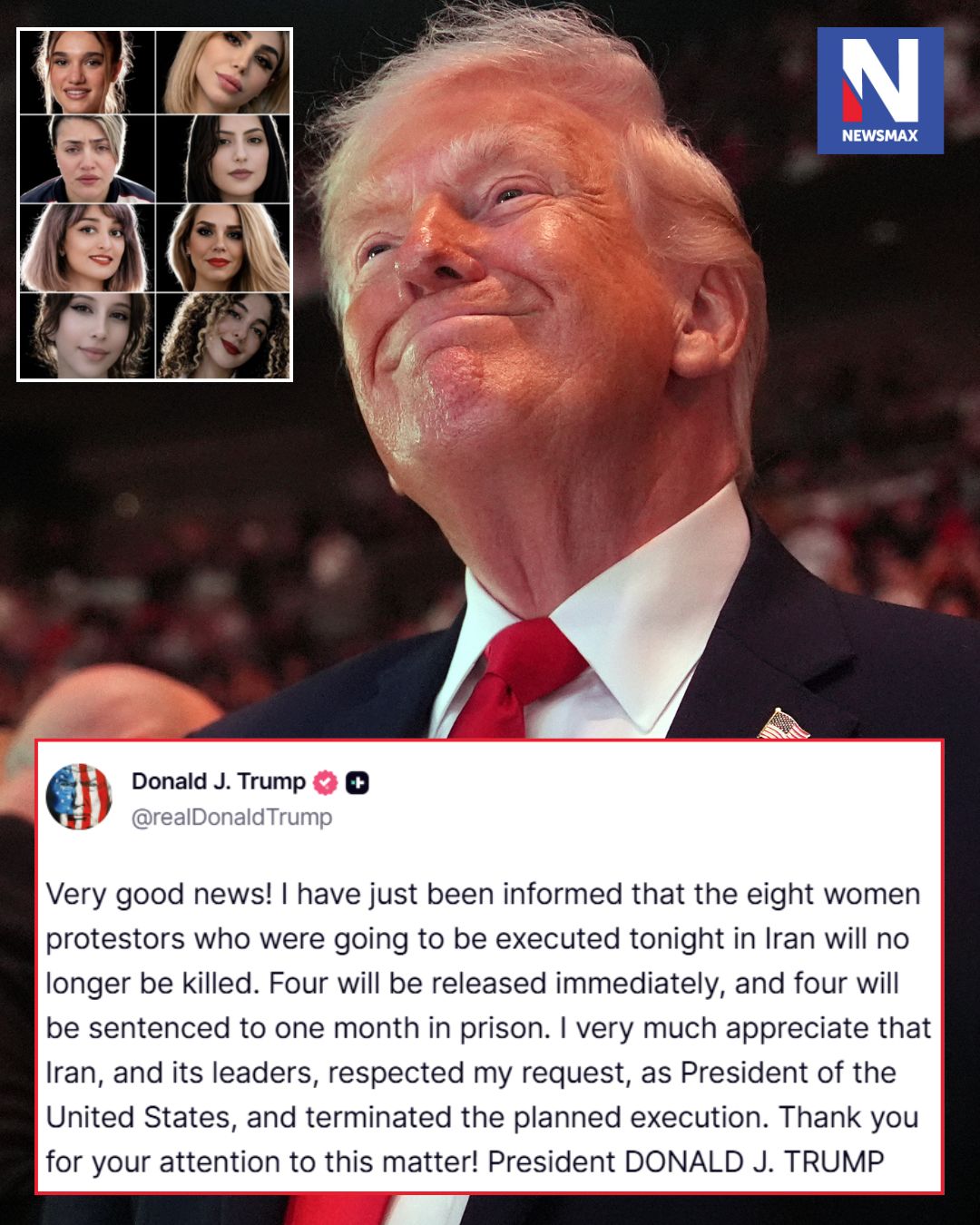
Task: Select the bottom-left woman portrait
Action: pos(87,336)
